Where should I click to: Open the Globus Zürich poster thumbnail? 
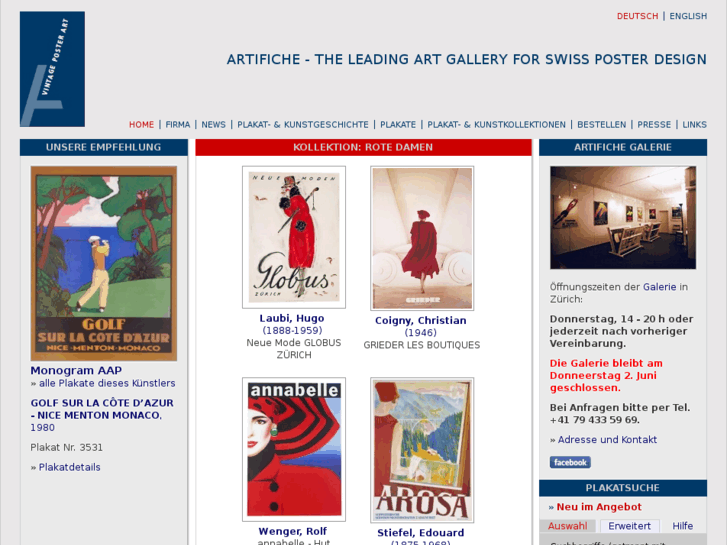[294, 237]
